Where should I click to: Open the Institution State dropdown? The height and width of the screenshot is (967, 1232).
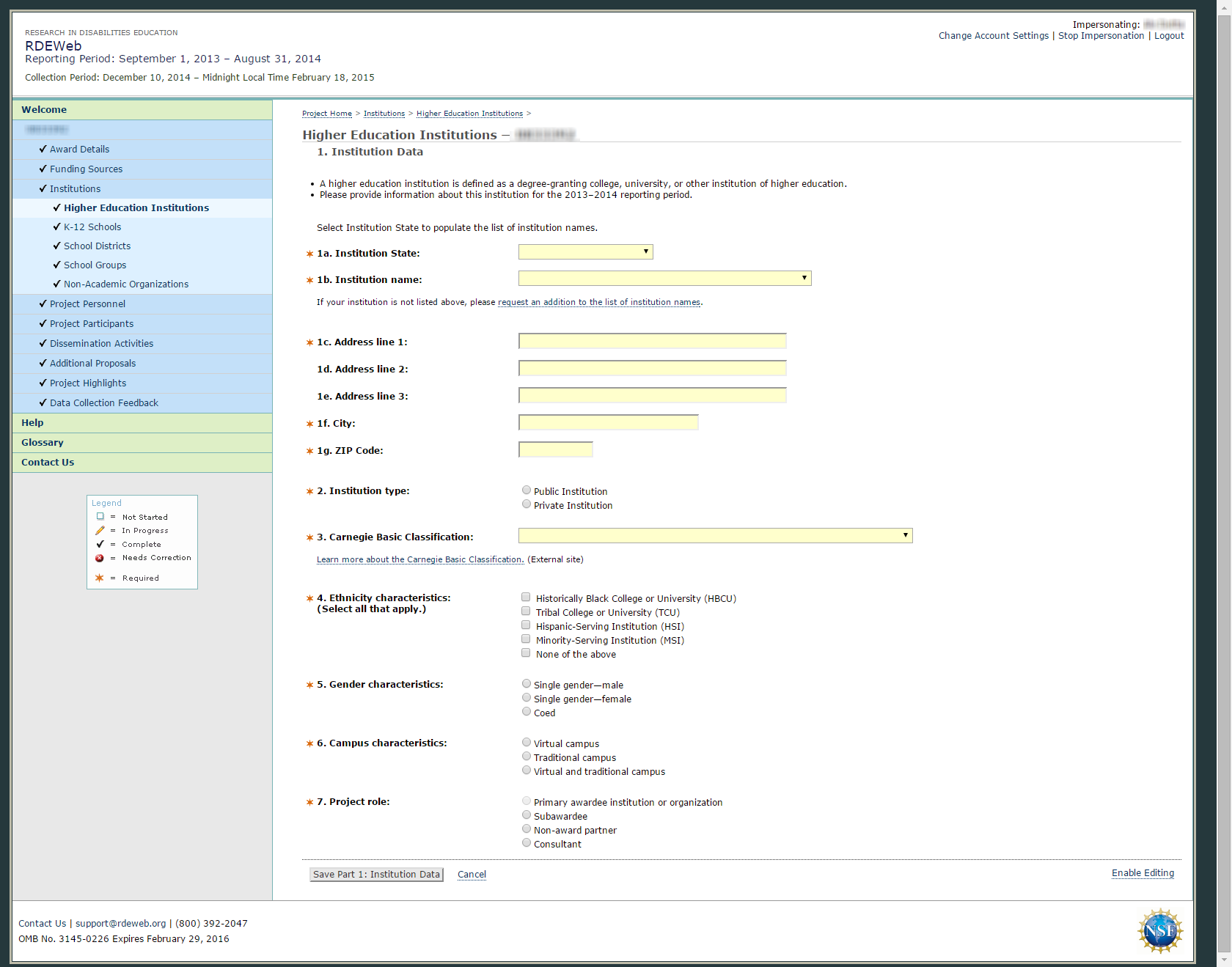[x=585, y=252]
